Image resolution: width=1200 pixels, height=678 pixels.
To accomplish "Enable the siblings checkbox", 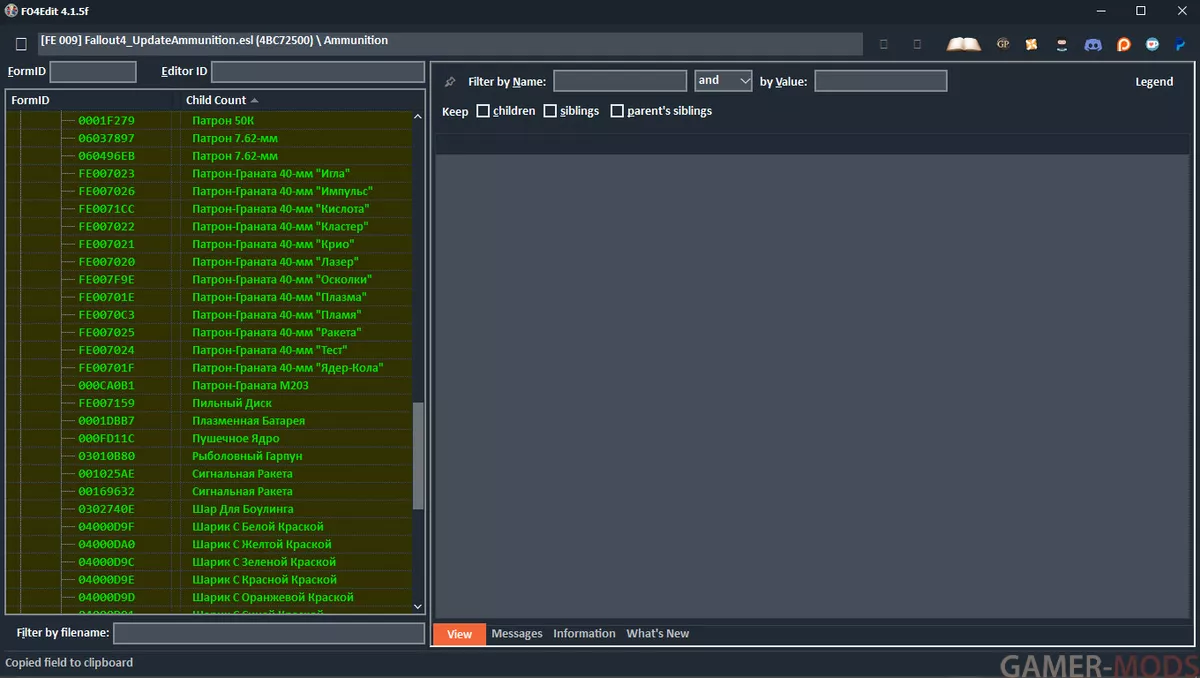I will [550, 111].
